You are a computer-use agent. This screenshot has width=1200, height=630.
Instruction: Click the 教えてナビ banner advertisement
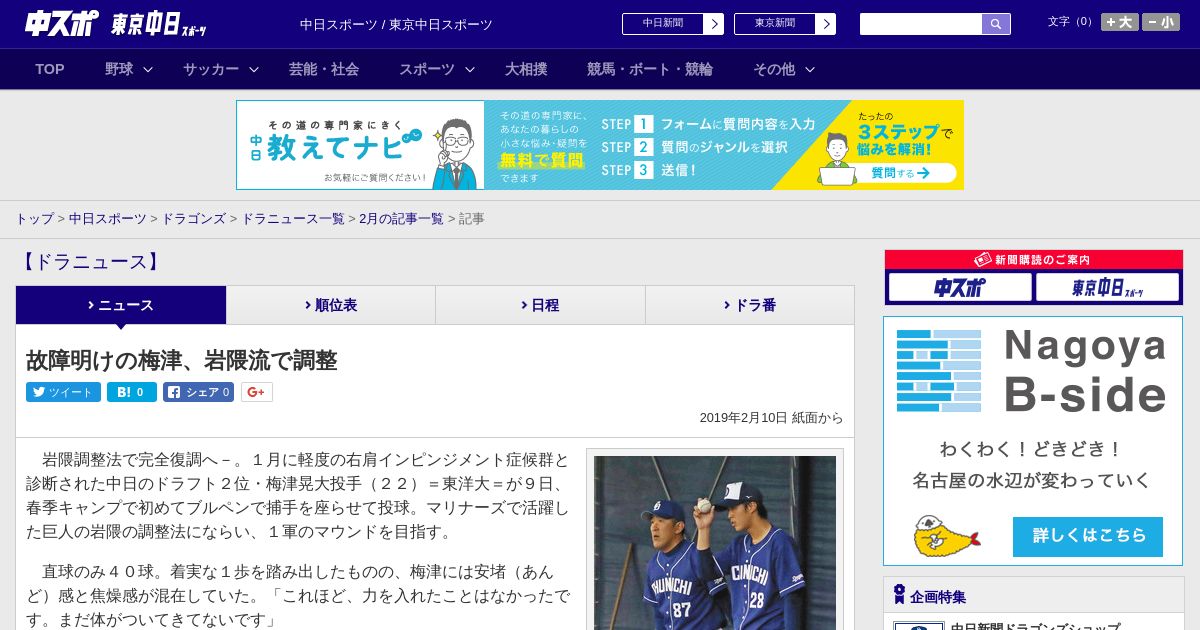pos(600,145)
